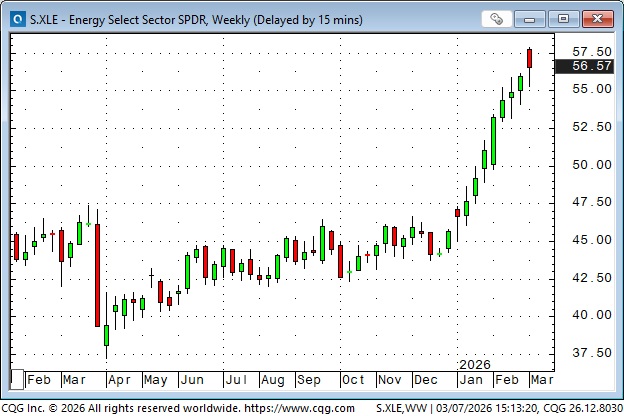The width and height of the screenshot is (624, 416).
Task: Click the 37.50 price axis label
Action: pos(591,352)
